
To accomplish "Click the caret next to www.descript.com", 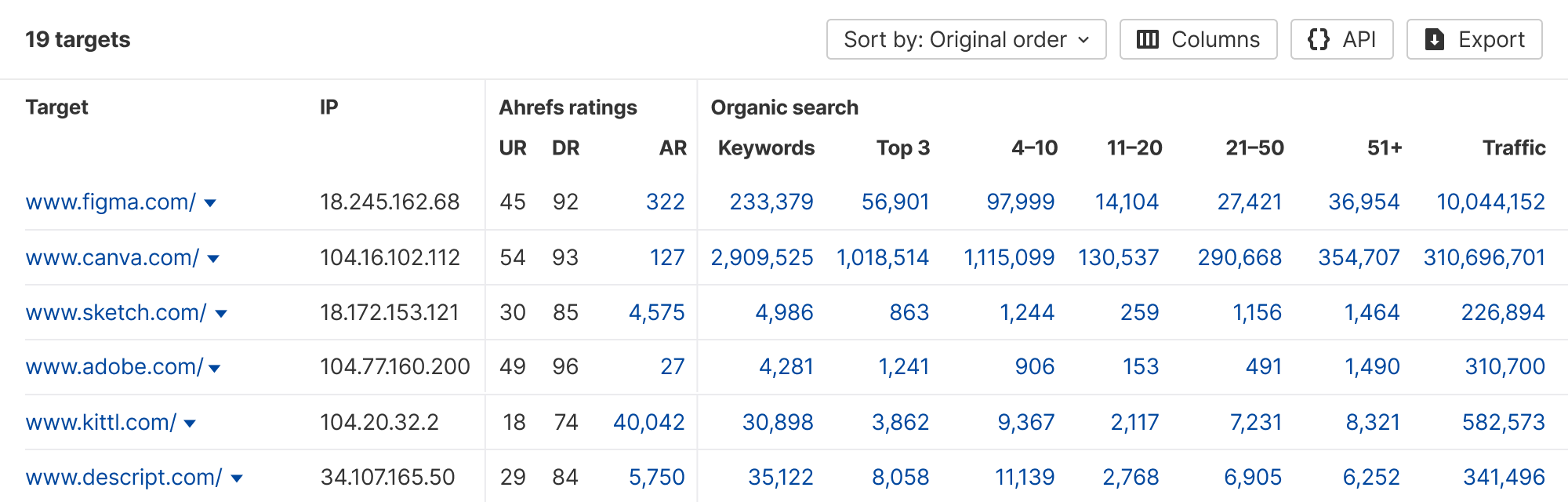I will tap(238, 477).
